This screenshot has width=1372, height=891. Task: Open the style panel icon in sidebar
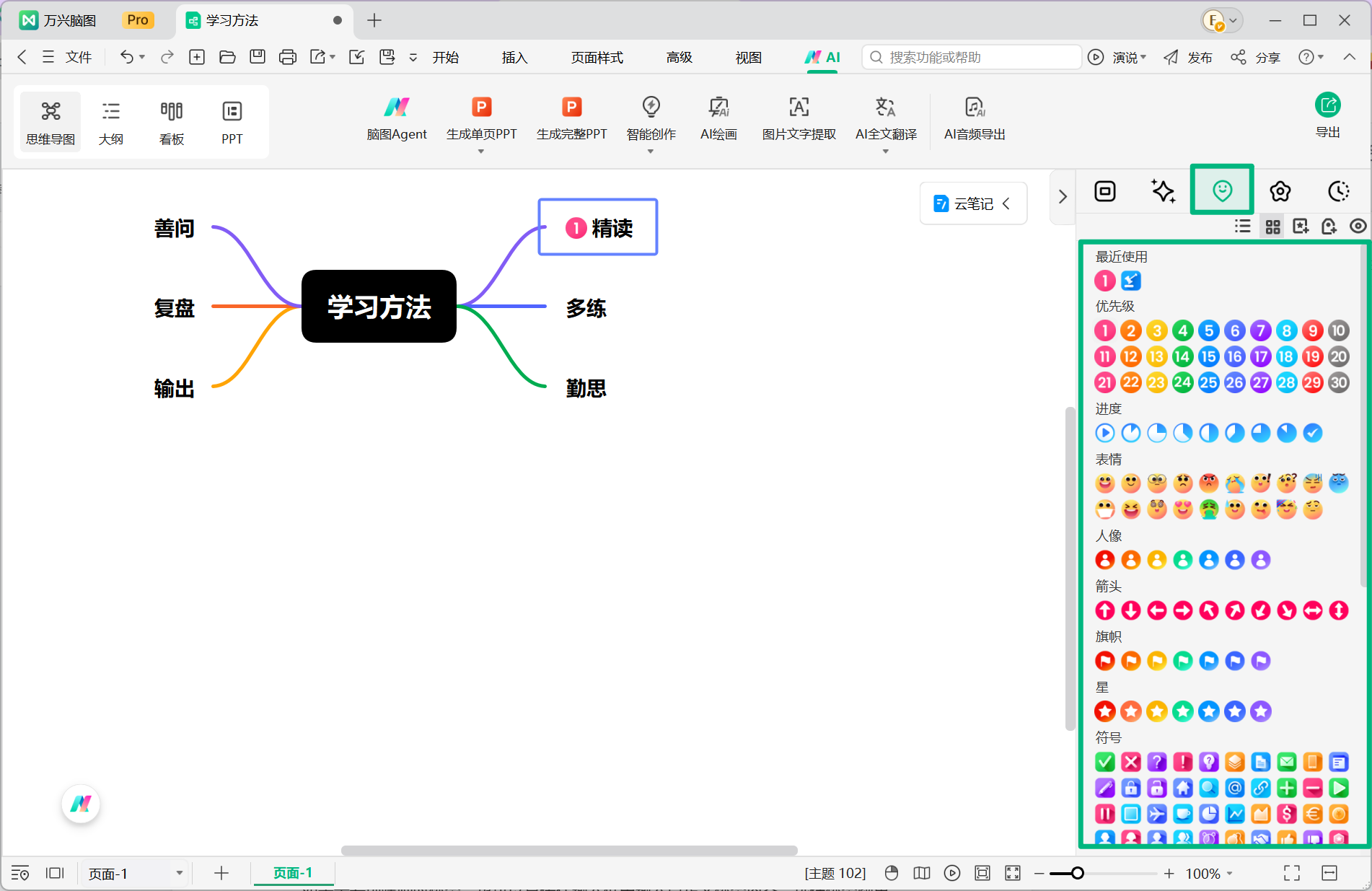1105,191
